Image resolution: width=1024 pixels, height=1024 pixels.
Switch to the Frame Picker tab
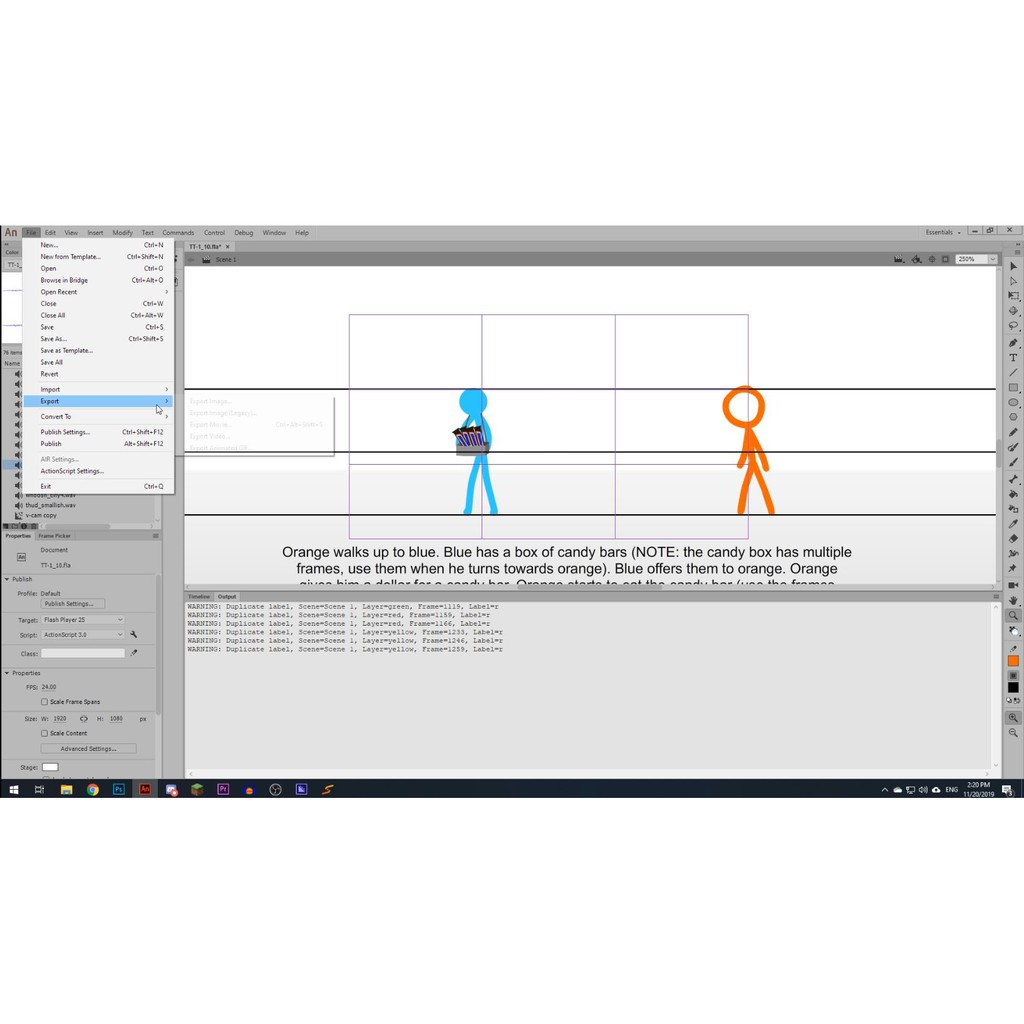click(x=54, y=536)
